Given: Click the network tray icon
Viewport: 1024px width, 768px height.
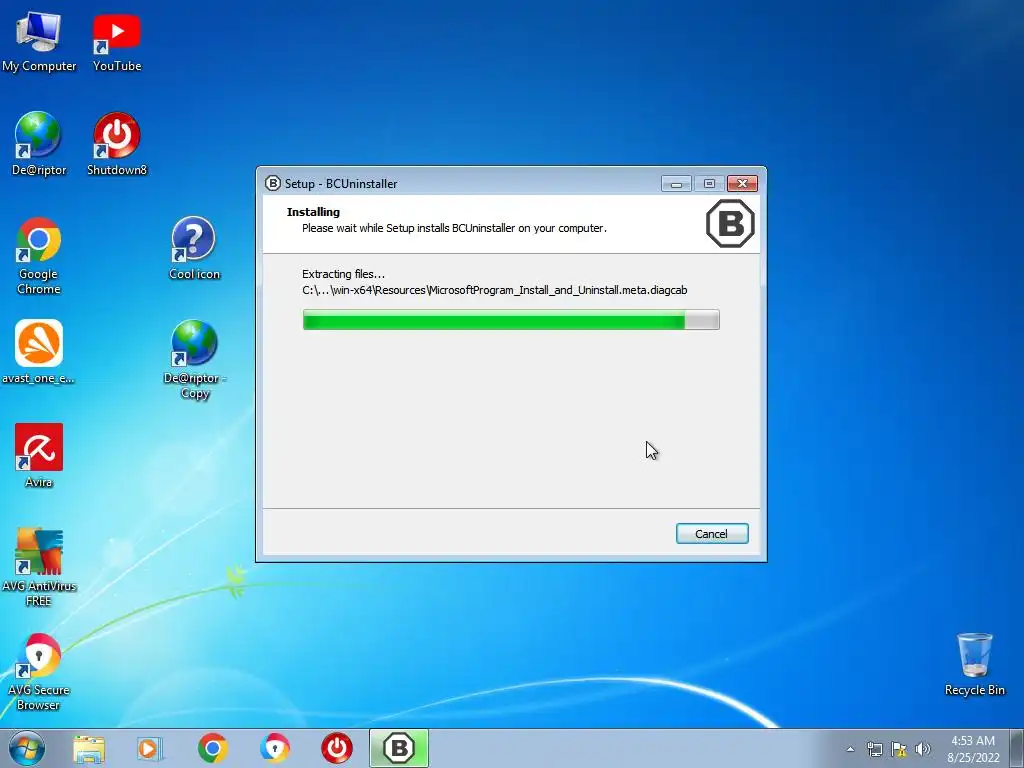Looking at the screenshot, I should 874,749.
